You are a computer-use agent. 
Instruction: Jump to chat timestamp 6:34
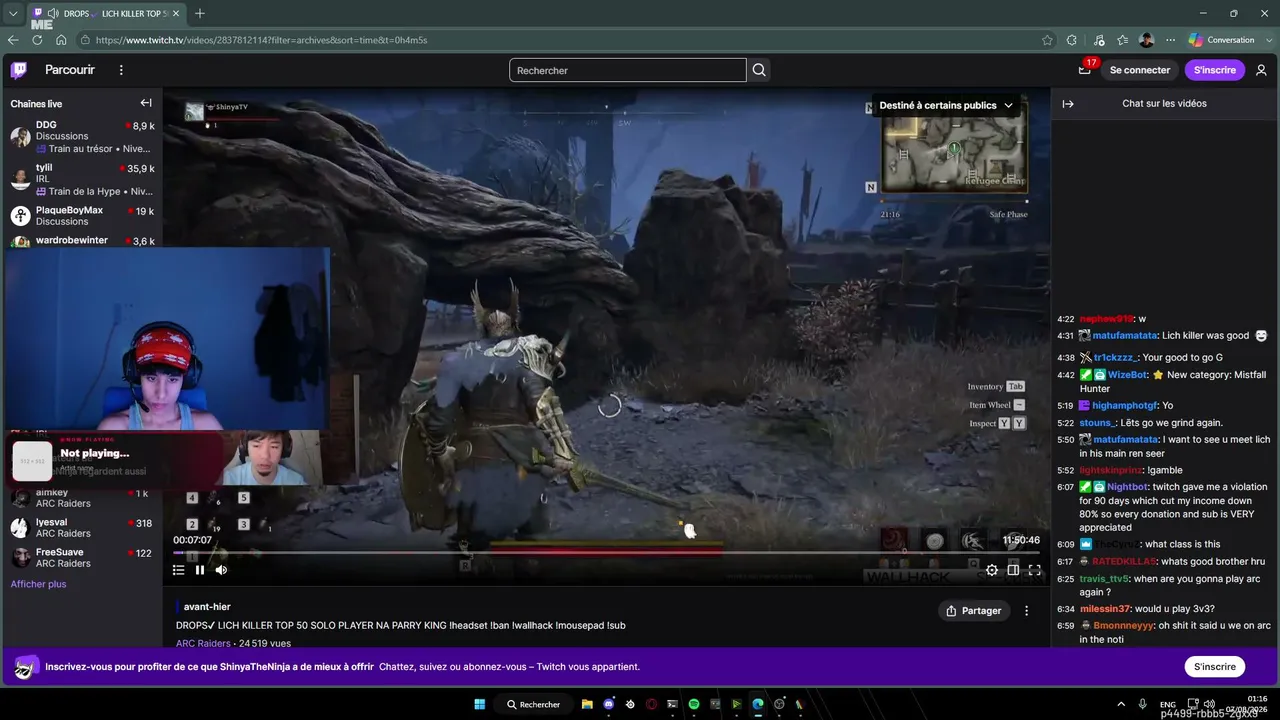pyautogui.click(x=1065, y=609)
